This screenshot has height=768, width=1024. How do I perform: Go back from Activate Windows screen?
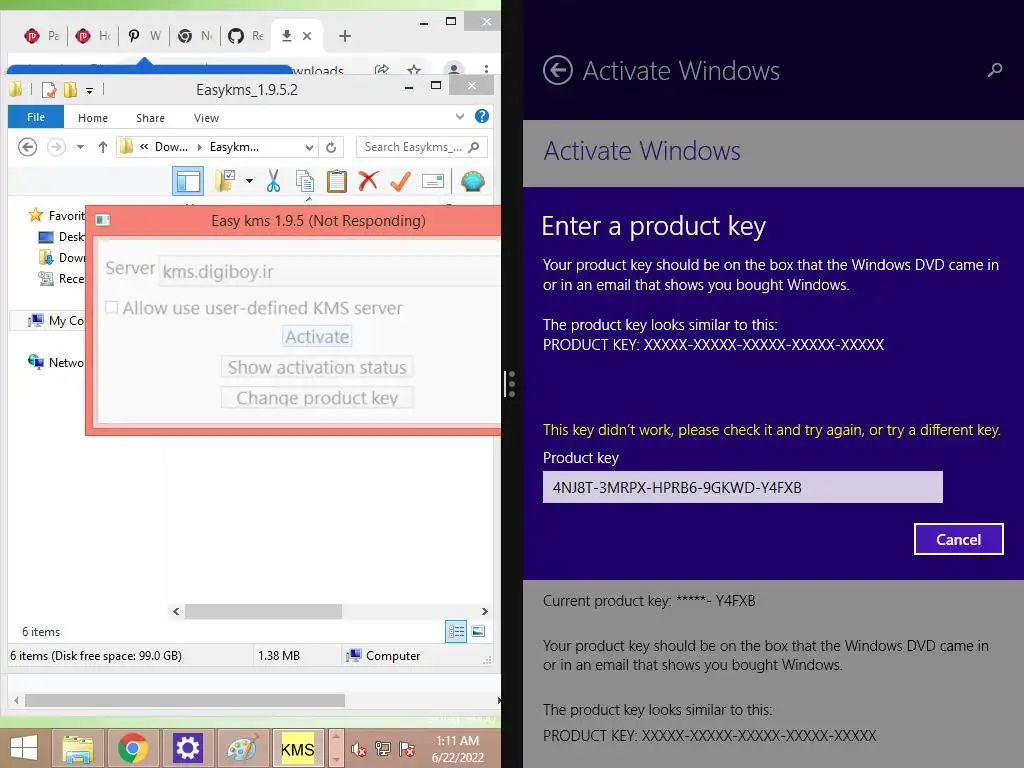pos(557,71)
